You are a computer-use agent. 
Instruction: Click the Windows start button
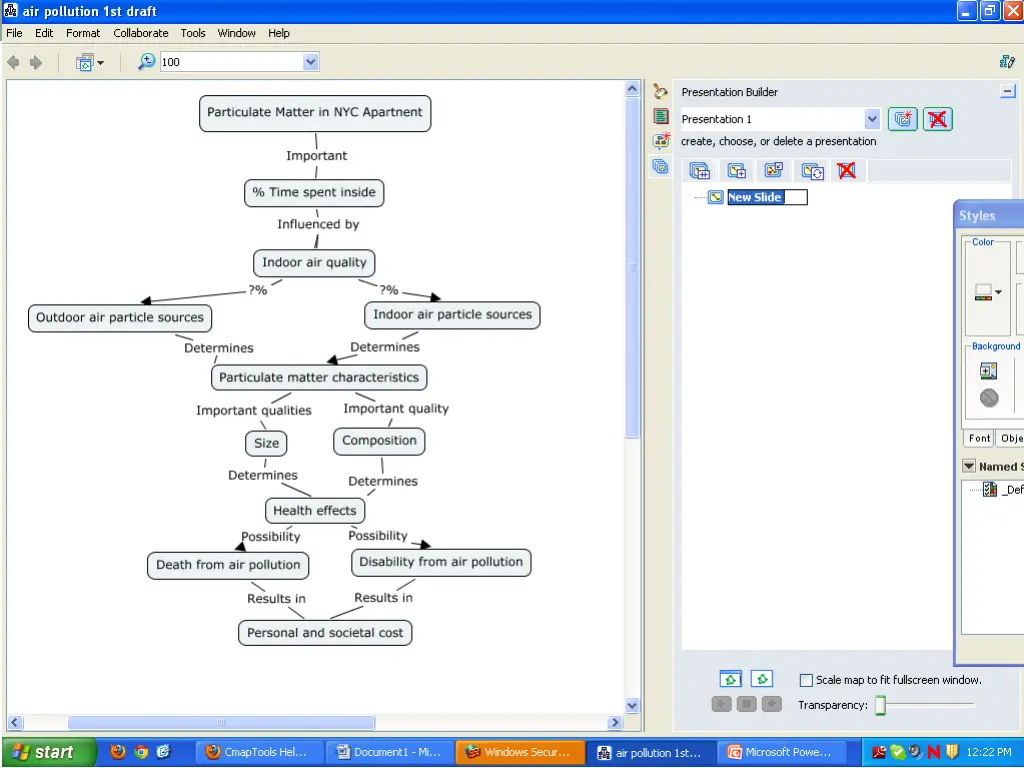pyautogui.click(x=48, y=752)
